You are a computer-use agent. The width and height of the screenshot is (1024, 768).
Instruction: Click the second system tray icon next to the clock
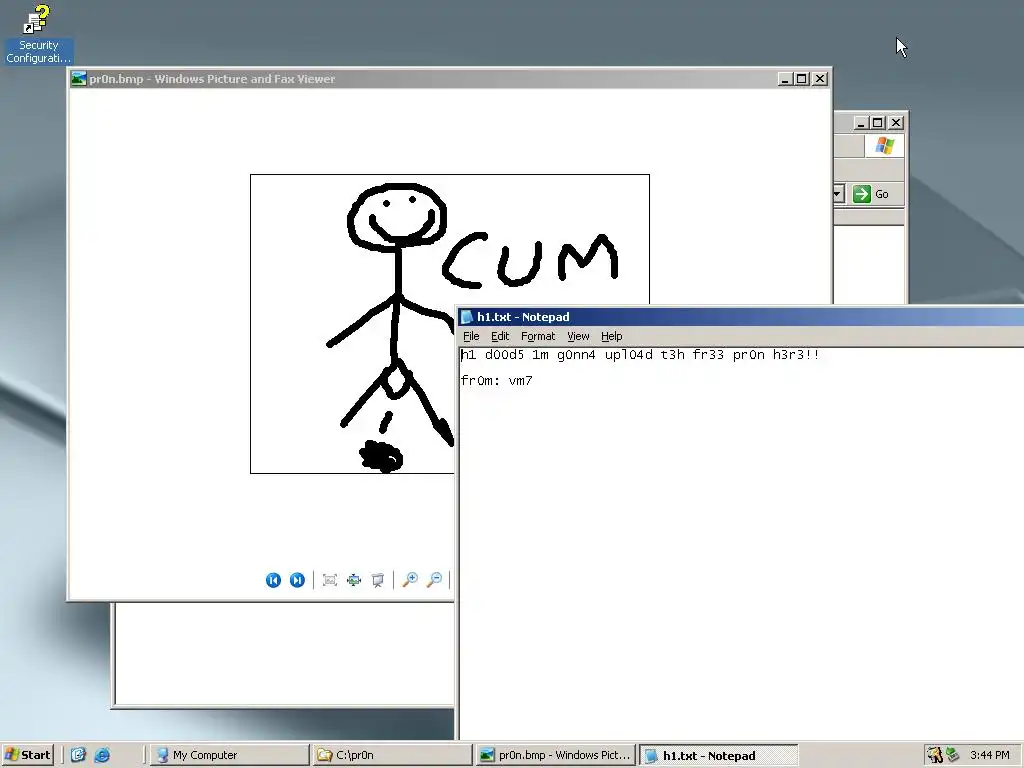coord(952,755)
